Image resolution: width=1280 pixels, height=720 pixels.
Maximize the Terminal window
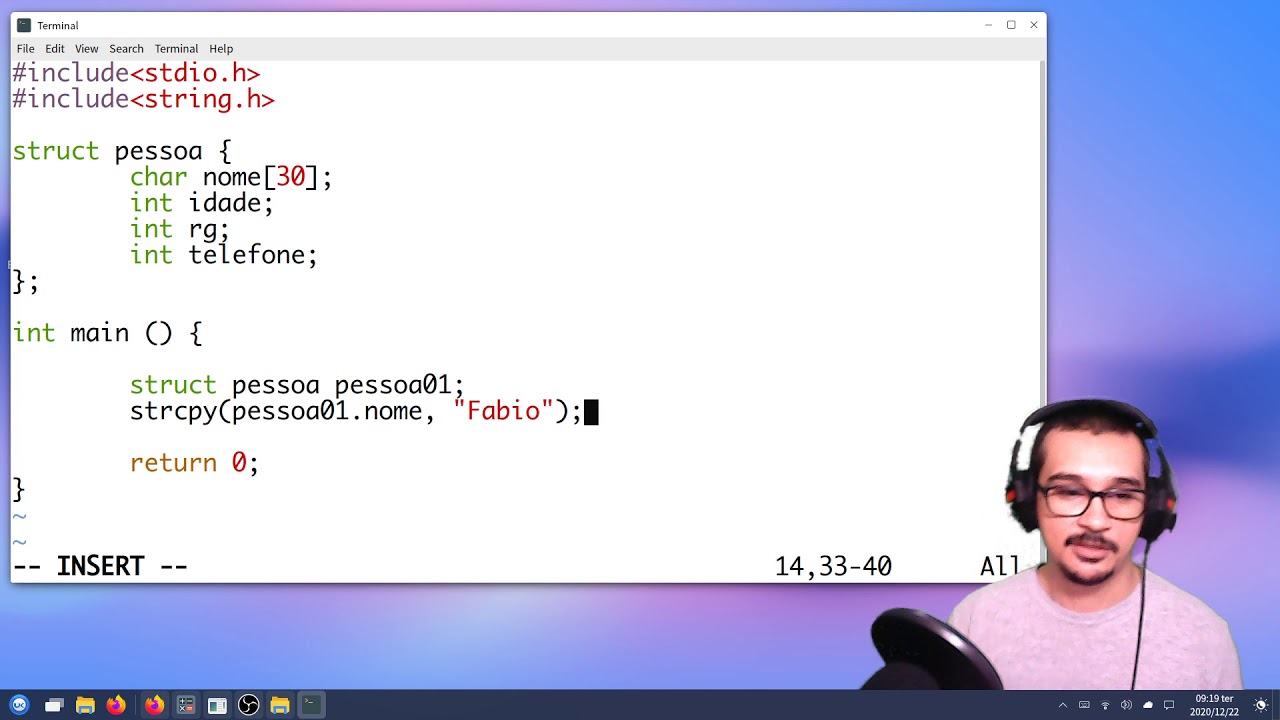tap(1011, 25)
